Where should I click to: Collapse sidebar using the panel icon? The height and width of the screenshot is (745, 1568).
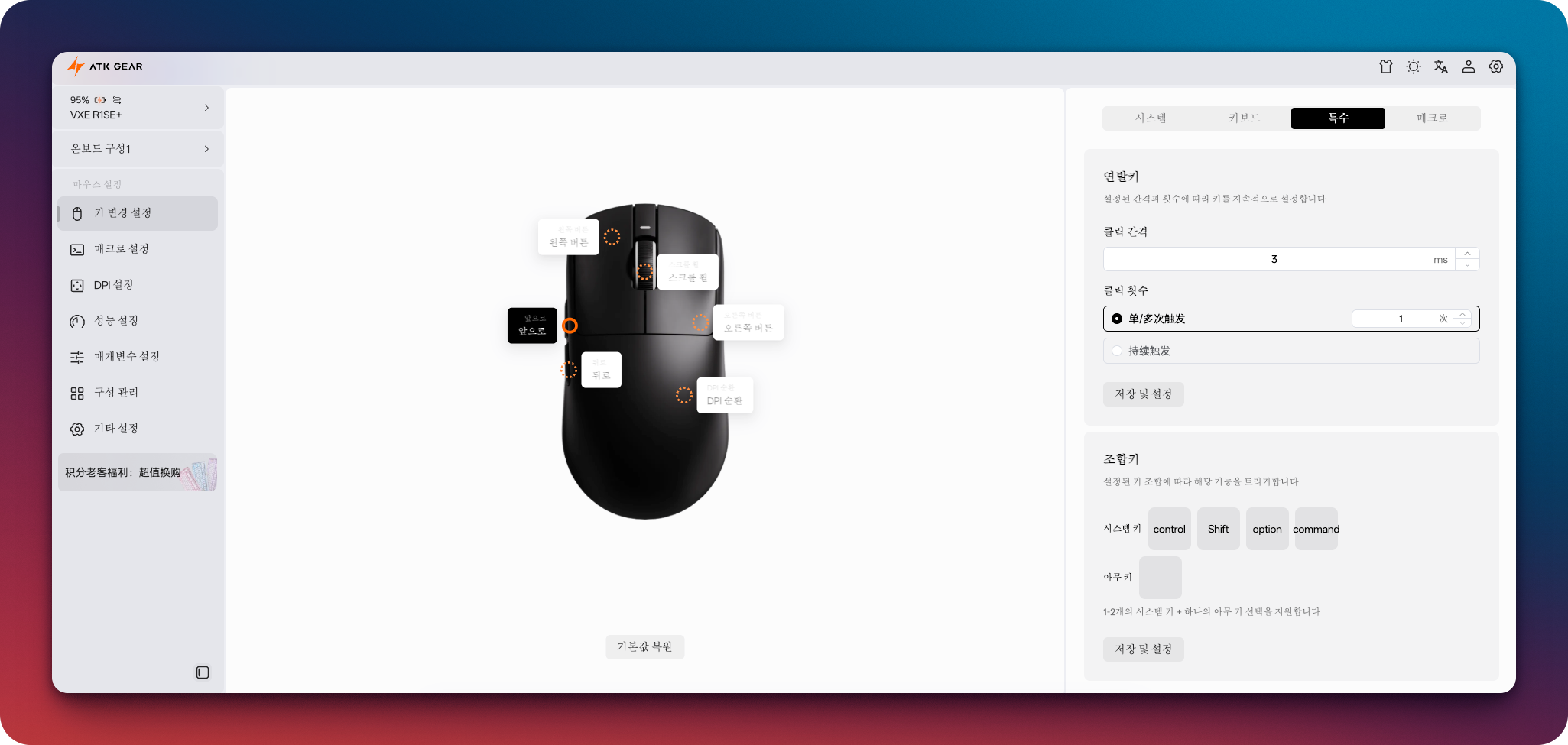pyautogui.click(x=203, y=672)
